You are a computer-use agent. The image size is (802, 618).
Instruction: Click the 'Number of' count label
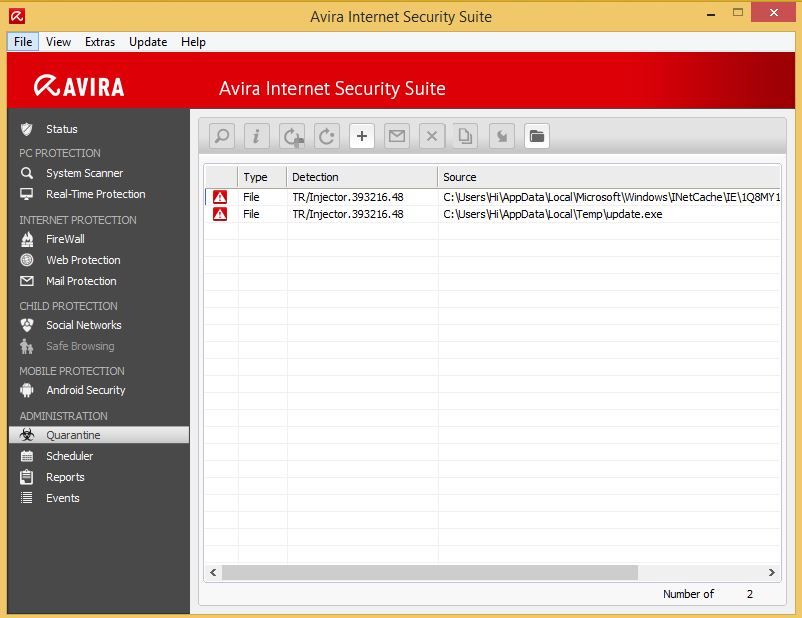pos(688,594)
